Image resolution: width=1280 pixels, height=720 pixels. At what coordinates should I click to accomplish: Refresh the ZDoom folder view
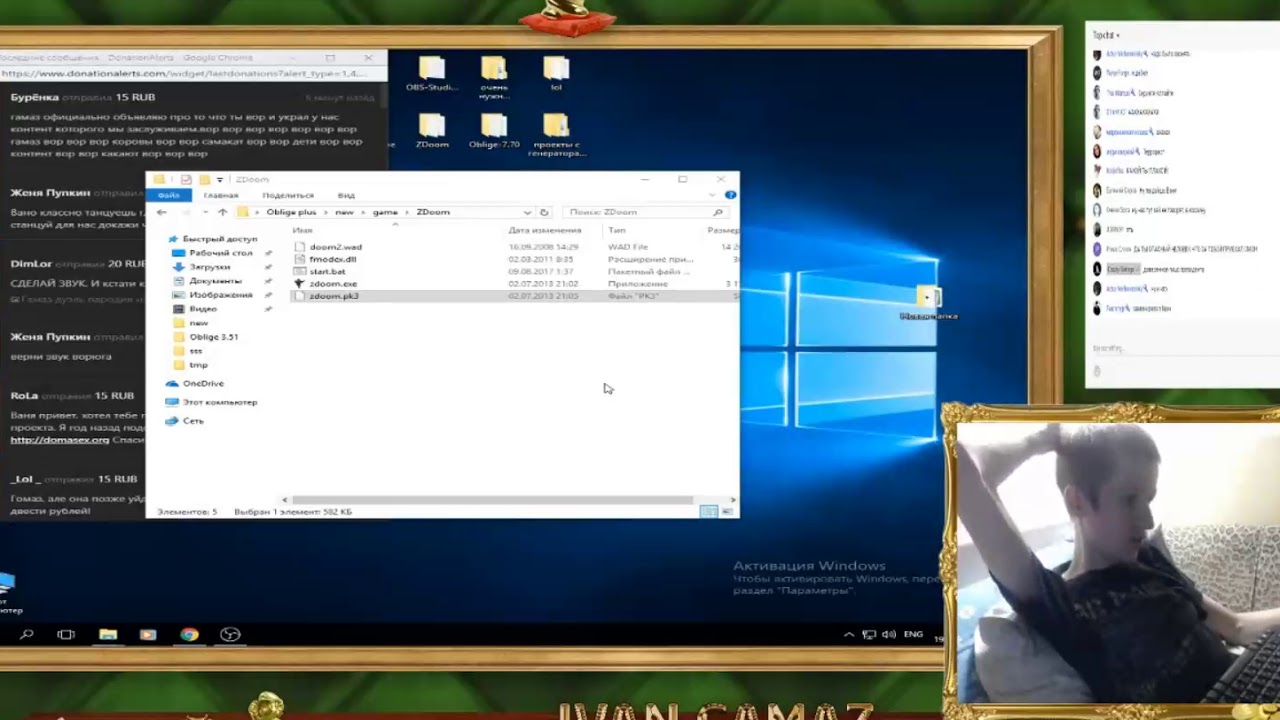pyautogui.click(x=544, y=212)
